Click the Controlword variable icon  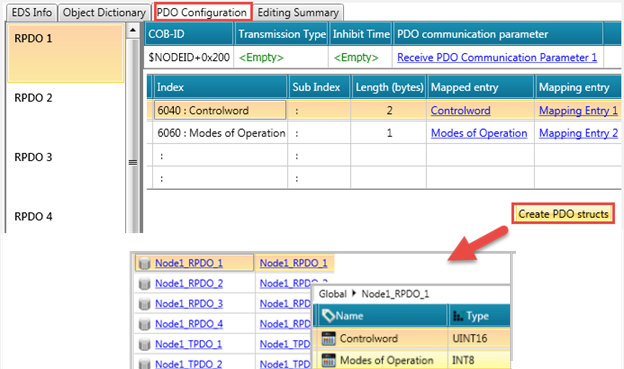328,338
